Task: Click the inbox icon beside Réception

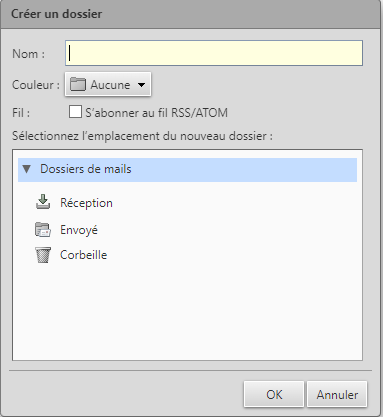Action: [43, 202]
